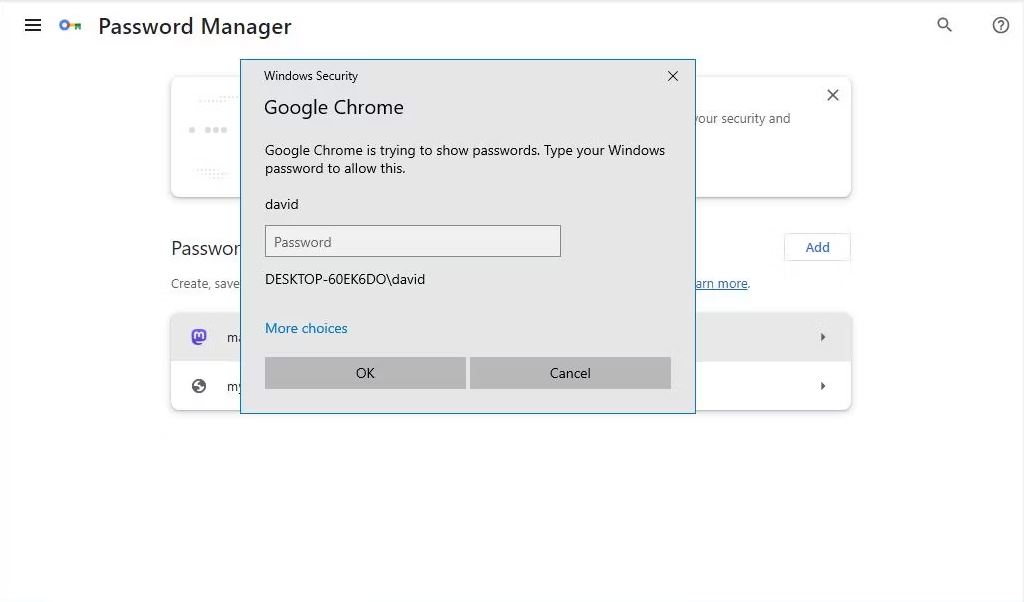The width and height of the screenshot is (1024, 602).
Task: Click the Password Manager title
Action: coord(195,27)
